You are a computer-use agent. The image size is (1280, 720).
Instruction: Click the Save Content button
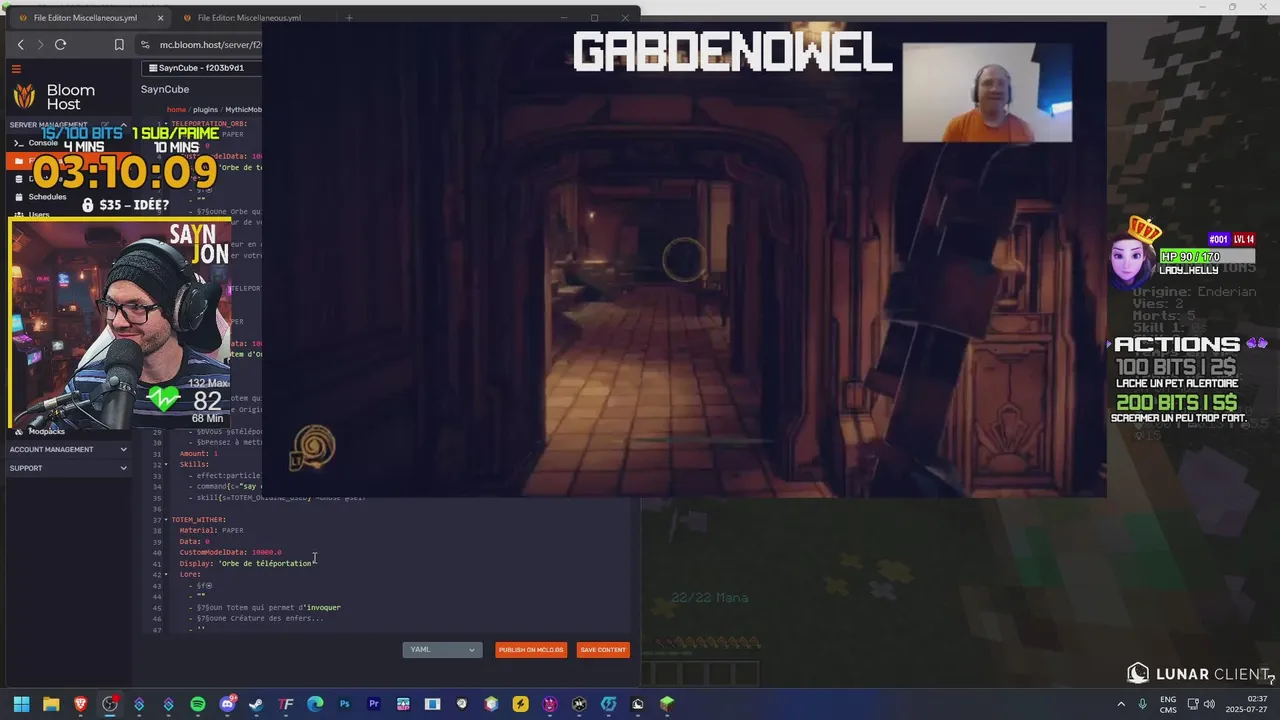click(603, 650)
